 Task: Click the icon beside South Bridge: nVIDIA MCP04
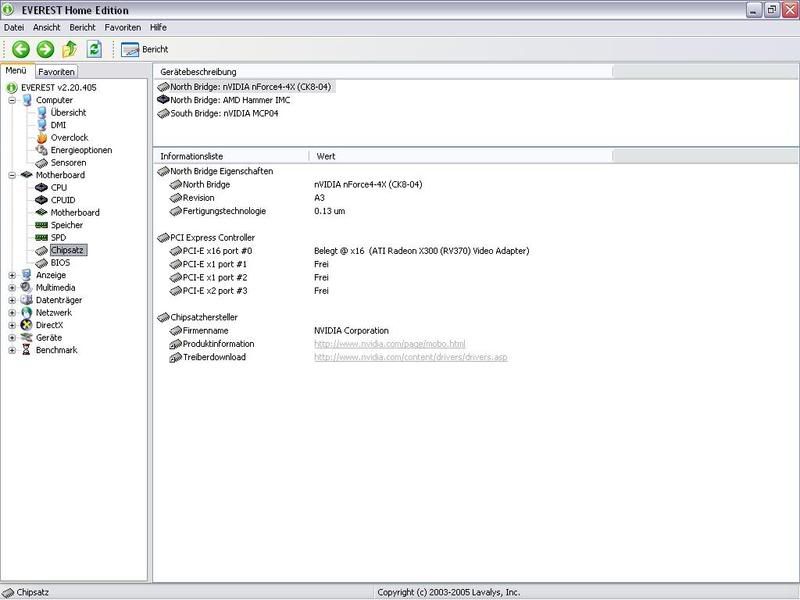click(x=163, y=113)
